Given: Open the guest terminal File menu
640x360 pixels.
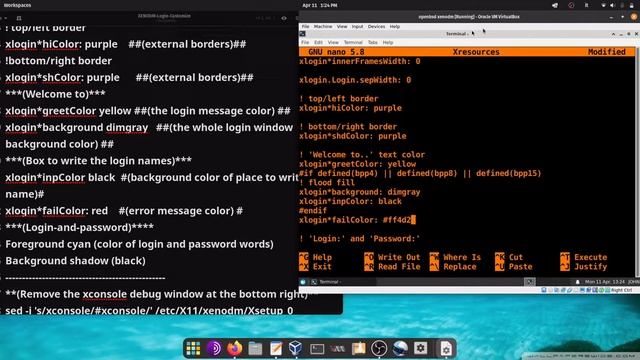Looking at the screenshot, I should (x=305, y=42).
